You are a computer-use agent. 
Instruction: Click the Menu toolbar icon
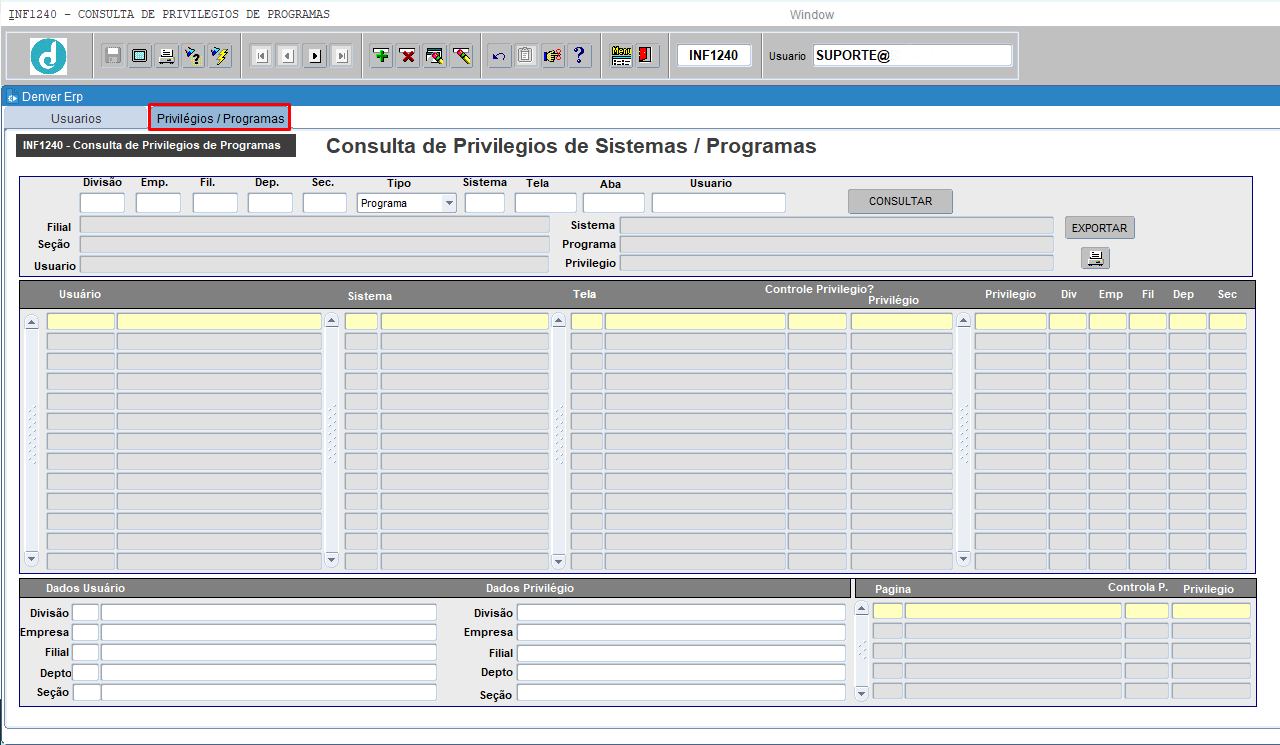pyautogui.click(x=621, y=56)
